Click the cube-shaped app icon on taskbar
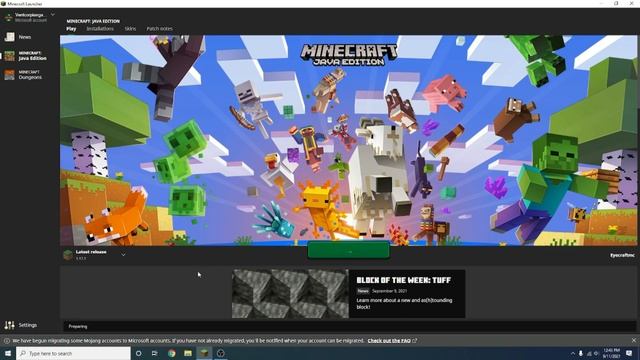The width and height of the screenshot is (640, 360). (220, 353)
